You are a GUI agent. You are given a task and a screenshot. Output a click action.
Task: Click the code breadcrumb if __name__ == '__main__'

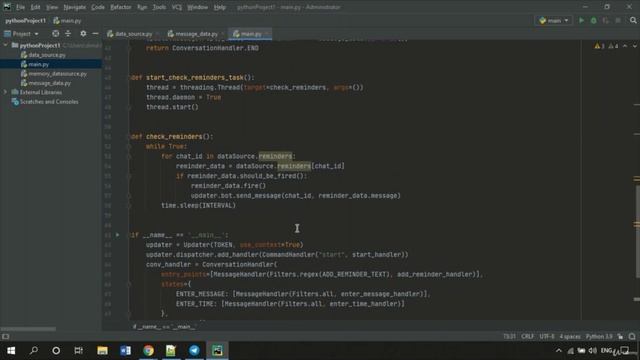pos(164,327)
